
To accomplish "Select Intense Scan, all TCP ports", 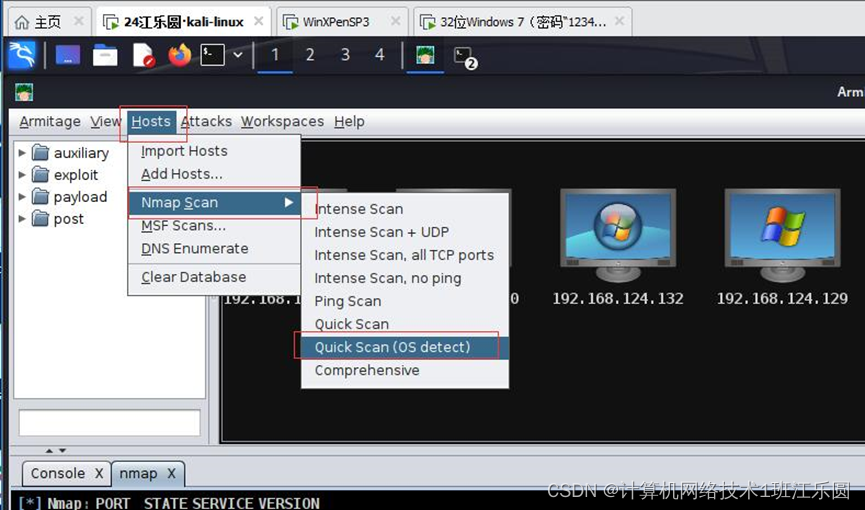I will point(405,255).
